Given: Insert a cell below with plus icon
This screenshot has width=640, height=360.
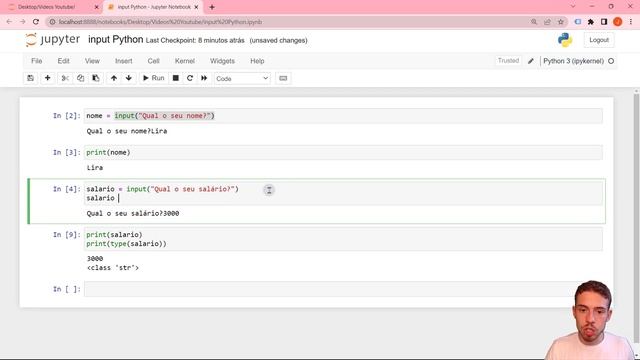Looking at the screenshot, I should [x=47, y=78].
